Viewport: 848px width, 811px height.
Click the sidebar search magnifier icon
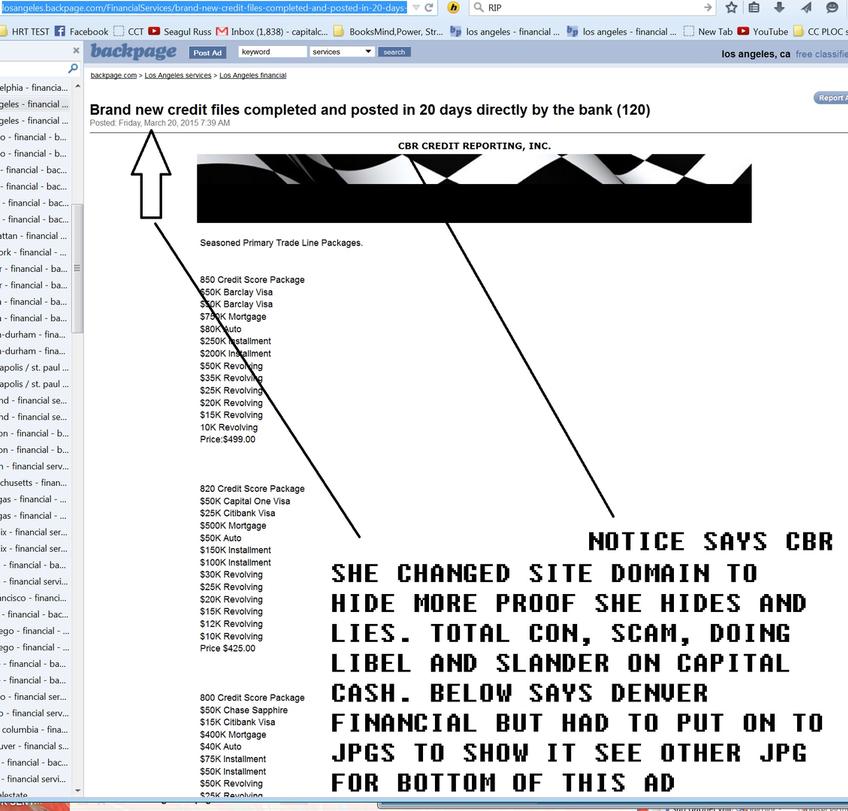click(73, 69)
